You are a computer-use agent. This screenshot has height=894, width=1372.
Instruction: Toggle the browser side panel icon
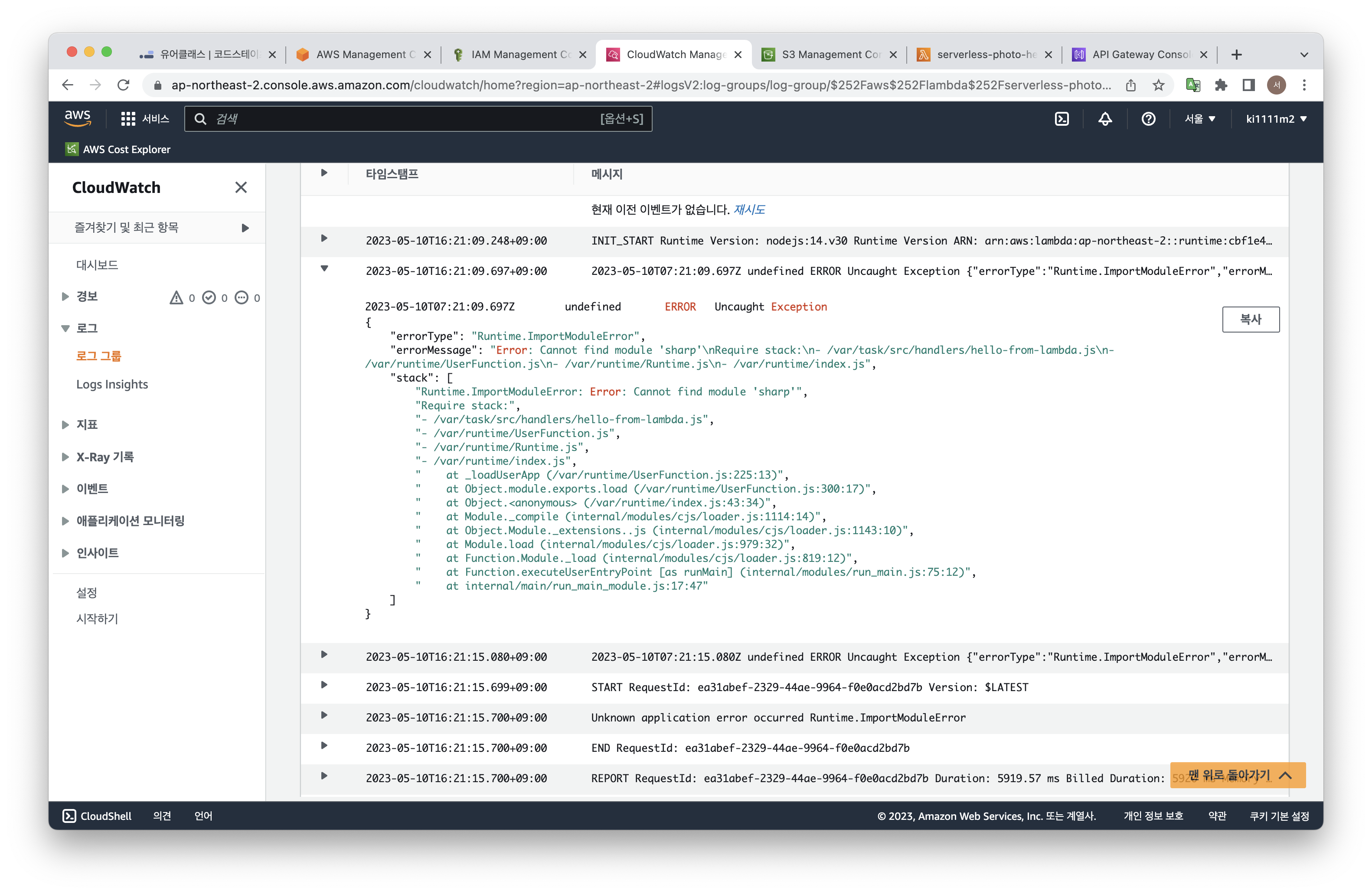click(1249, 85)
